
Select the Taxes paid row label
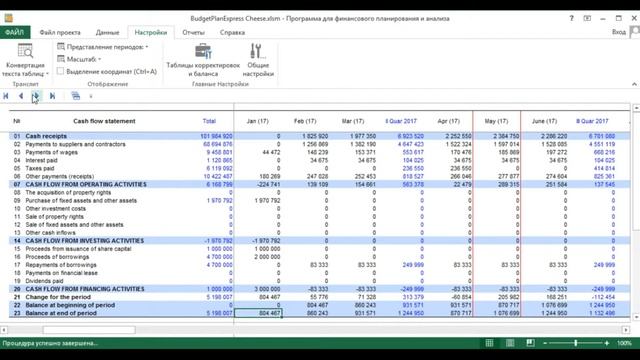coord(40,168)
